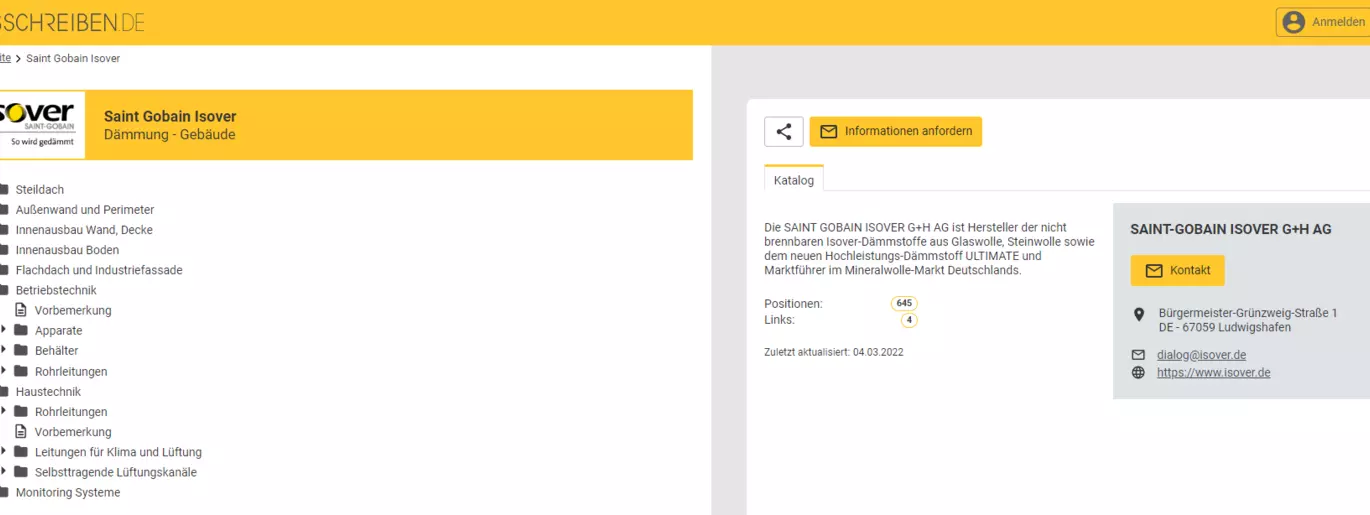
Task: Expand the Selbsttragende Lüftungskanäle arrow
Action: [3, 472]
